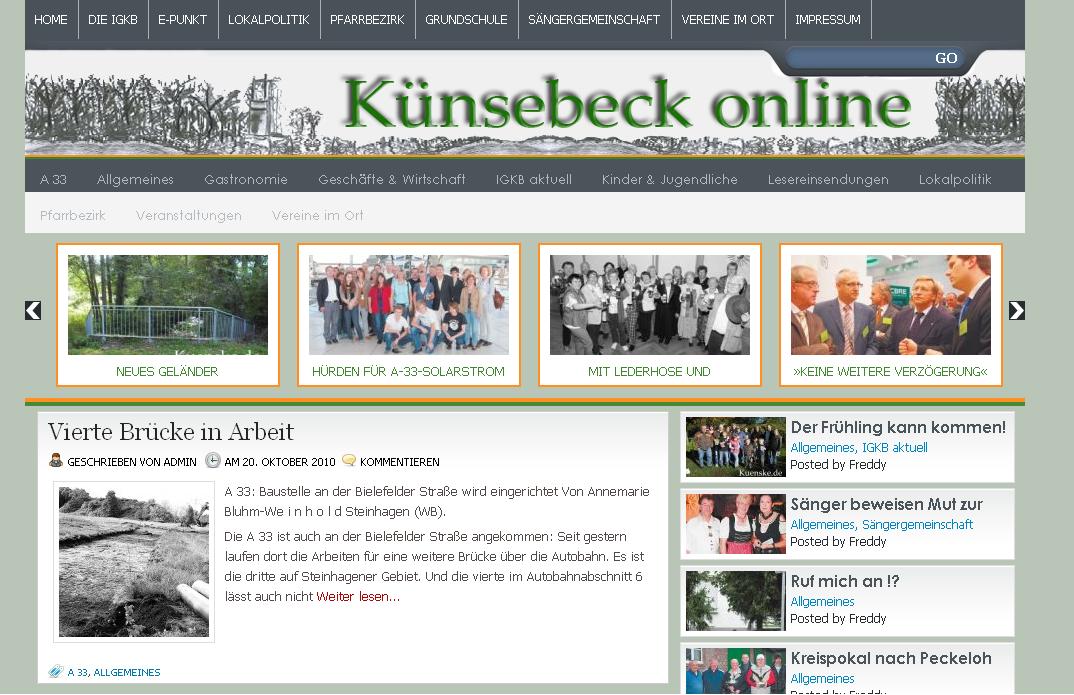
Task: Open the GRUNDSCHULE menu item
Action: (x=466, y=20)
